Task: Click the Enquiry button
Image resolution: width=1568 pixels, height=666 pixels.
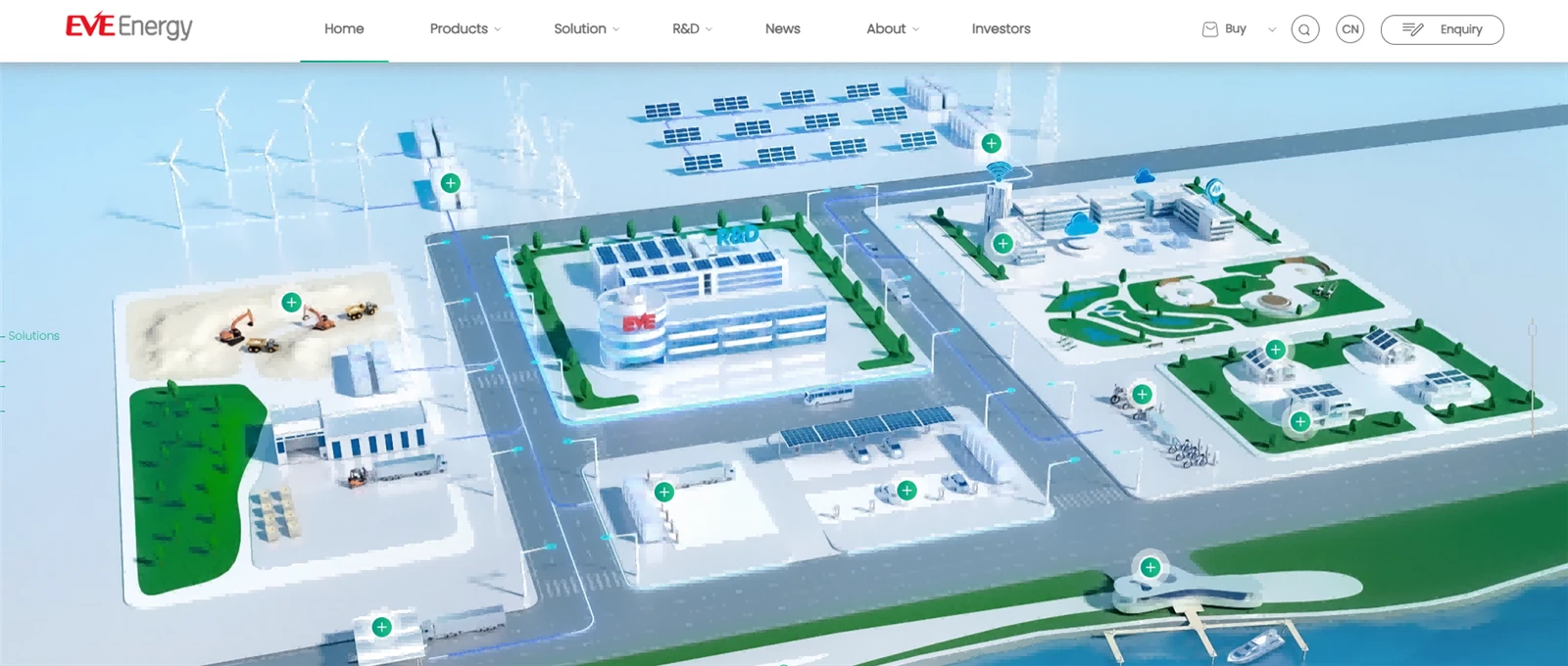Action: pyautogui.click(x=1442, y=29)
